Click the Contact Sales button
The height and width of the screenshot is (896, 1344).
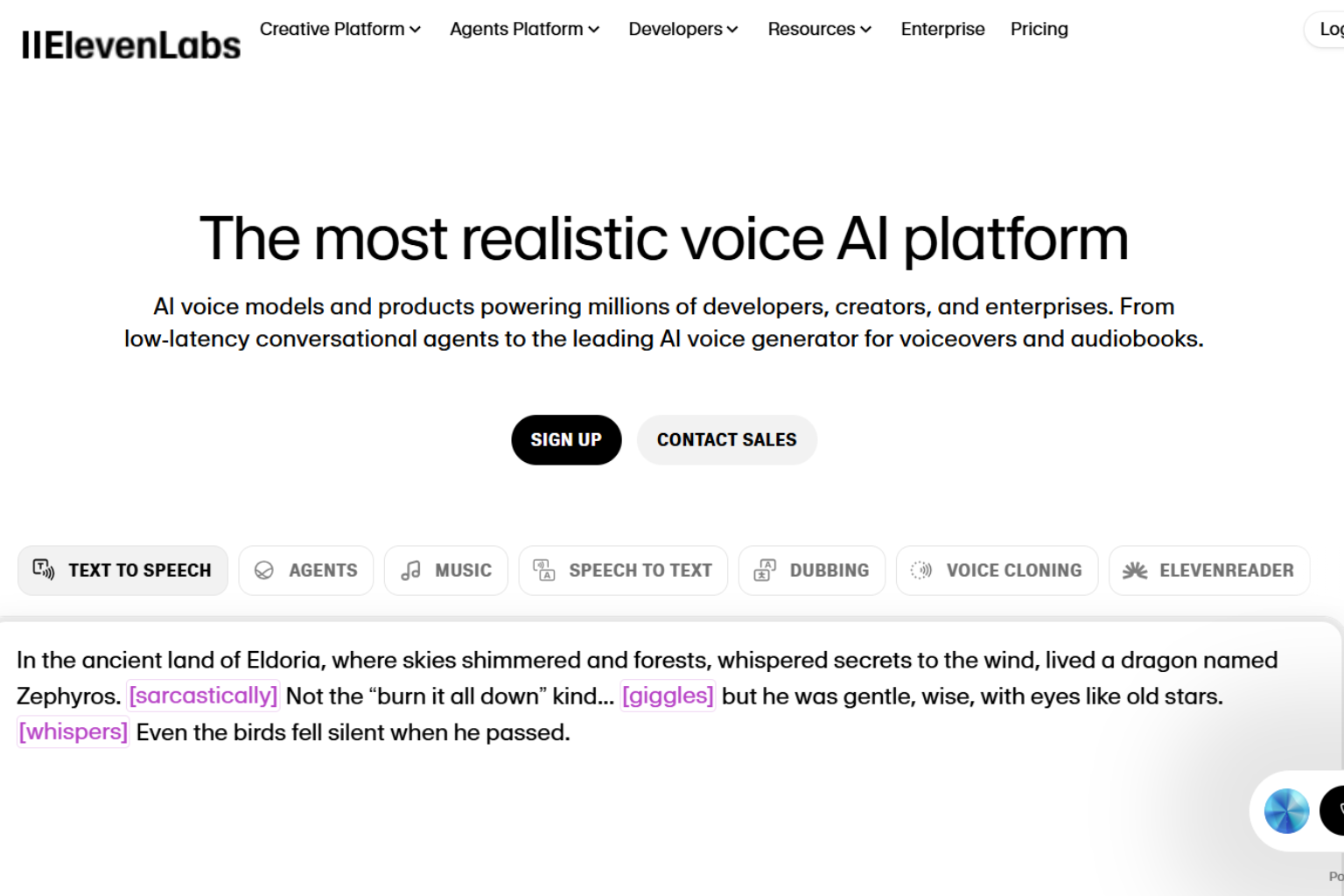(x=726, y=439)
